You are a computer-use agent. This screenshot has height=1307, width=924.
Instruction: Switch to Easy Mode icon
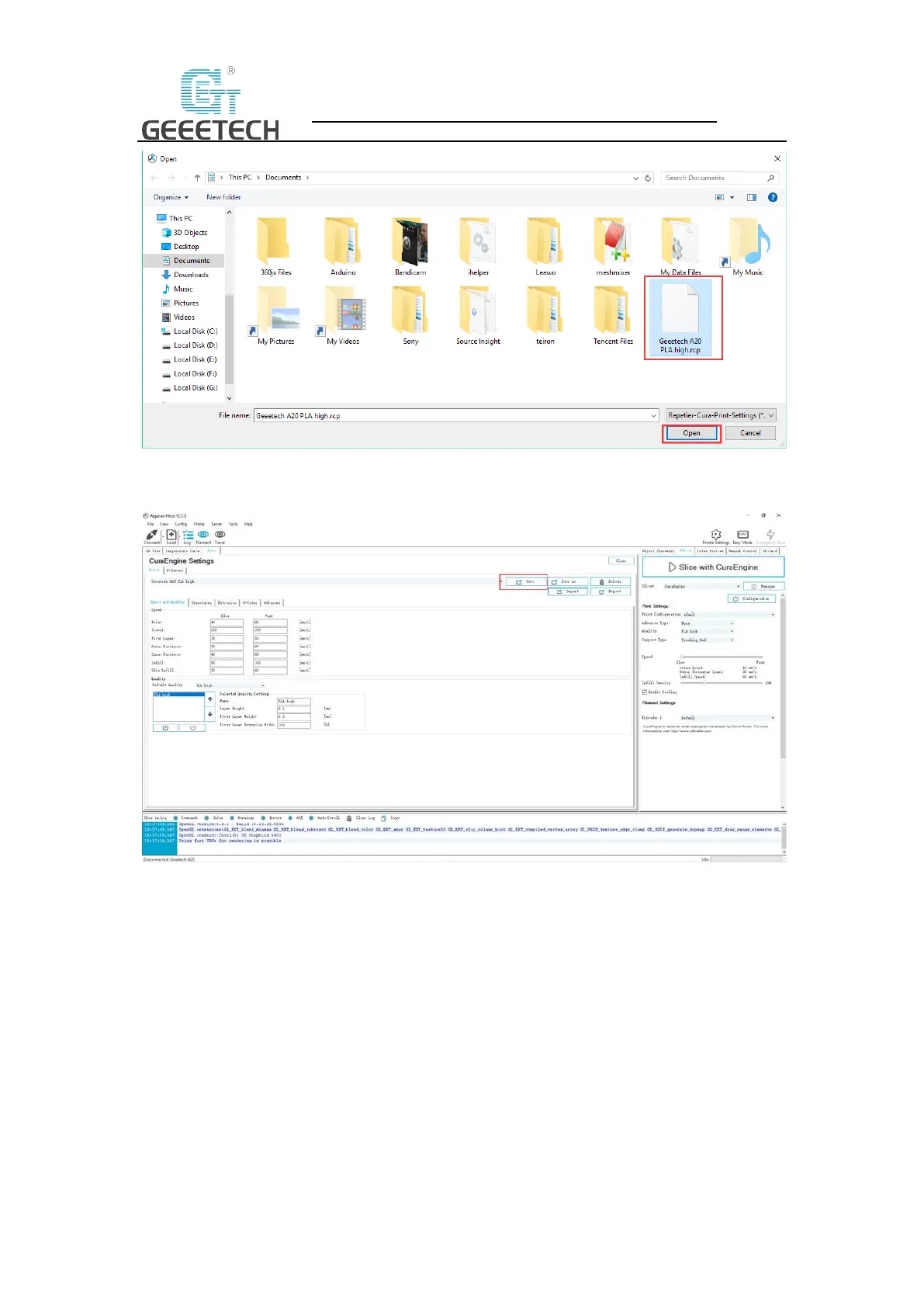click(x=742, y=536)
